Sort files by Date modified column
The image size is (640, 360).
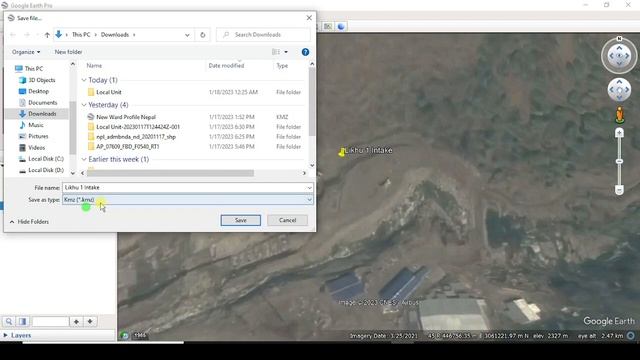[226, 65]
